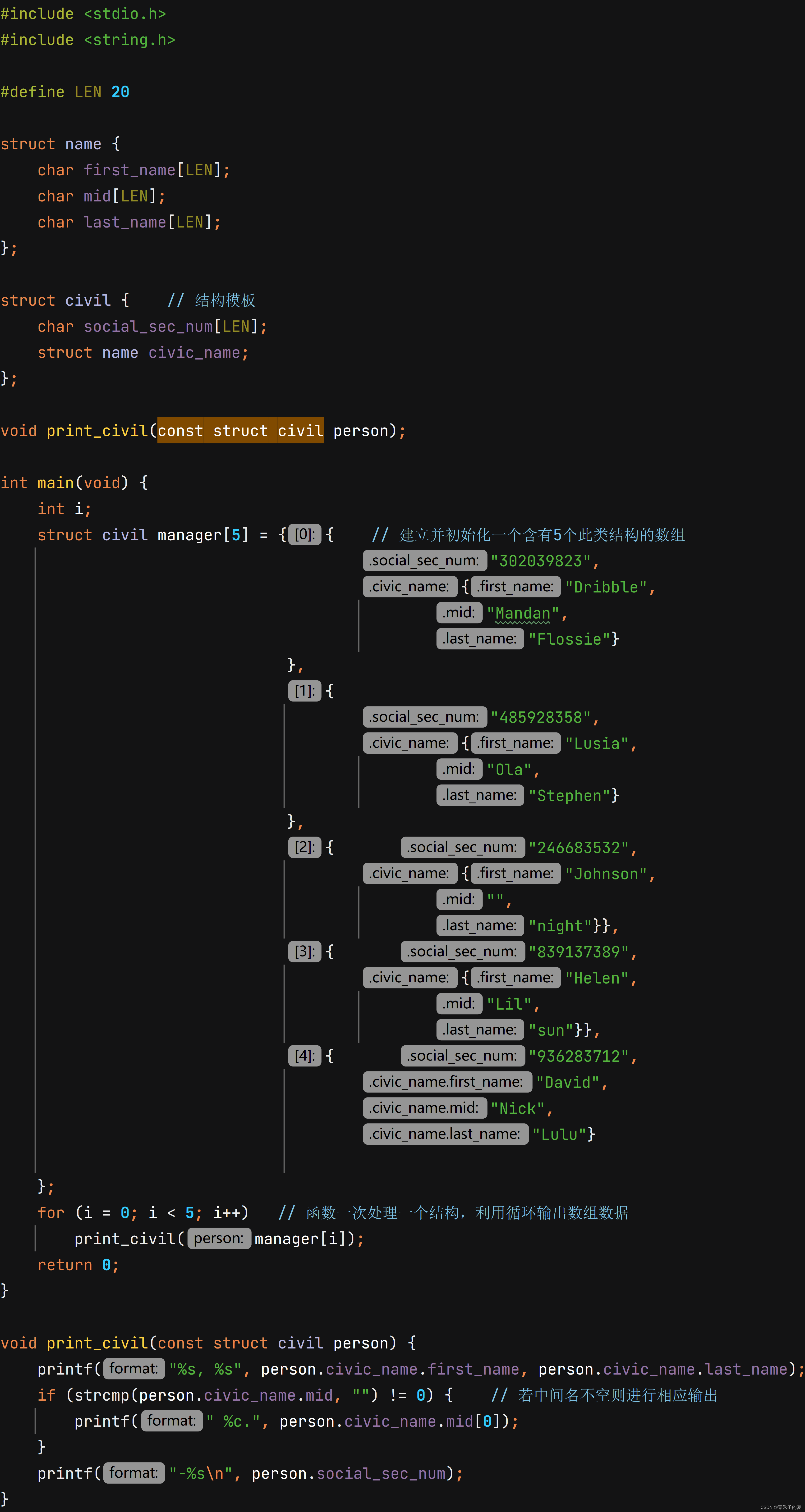Click the stdio.h include header name
This screenshot has height=1512, width=805.
[x=124, y=14]
